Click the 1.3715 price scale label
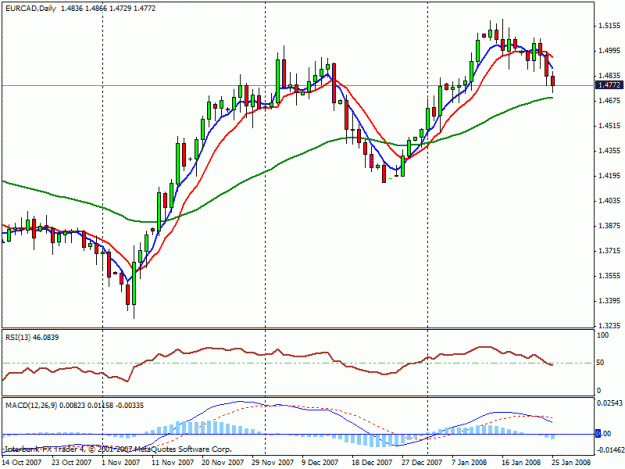Screen dimensions: 625x469 tap(609, 251)
